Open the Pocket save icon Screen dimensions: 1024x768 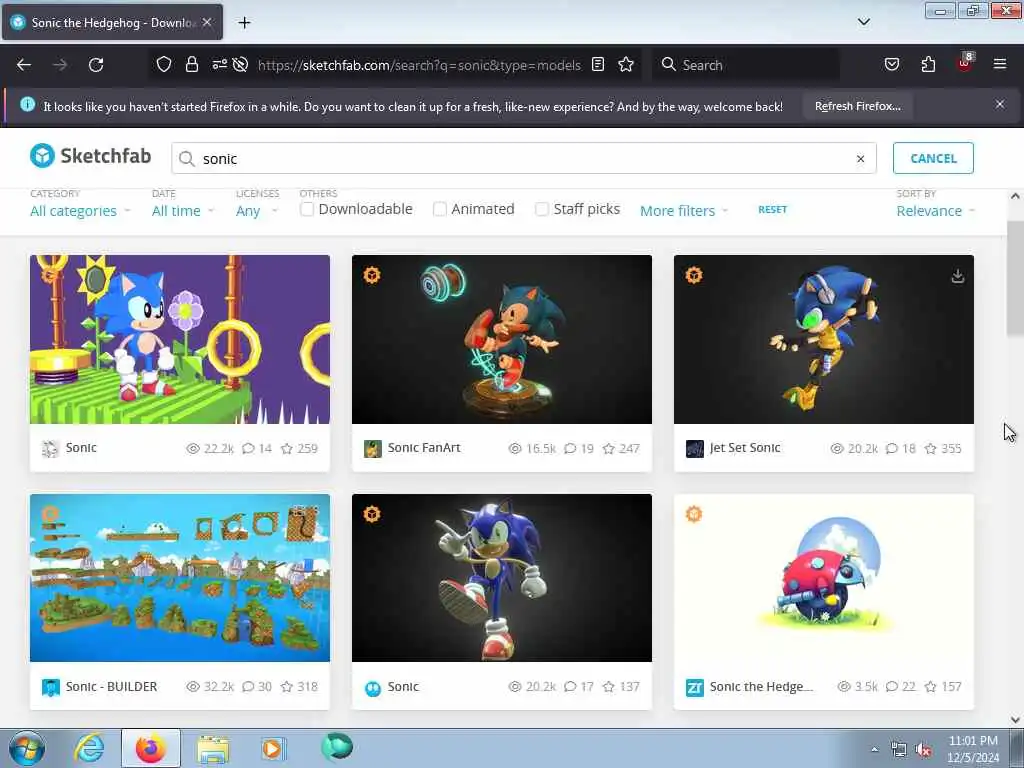click(x=892, y=65)
